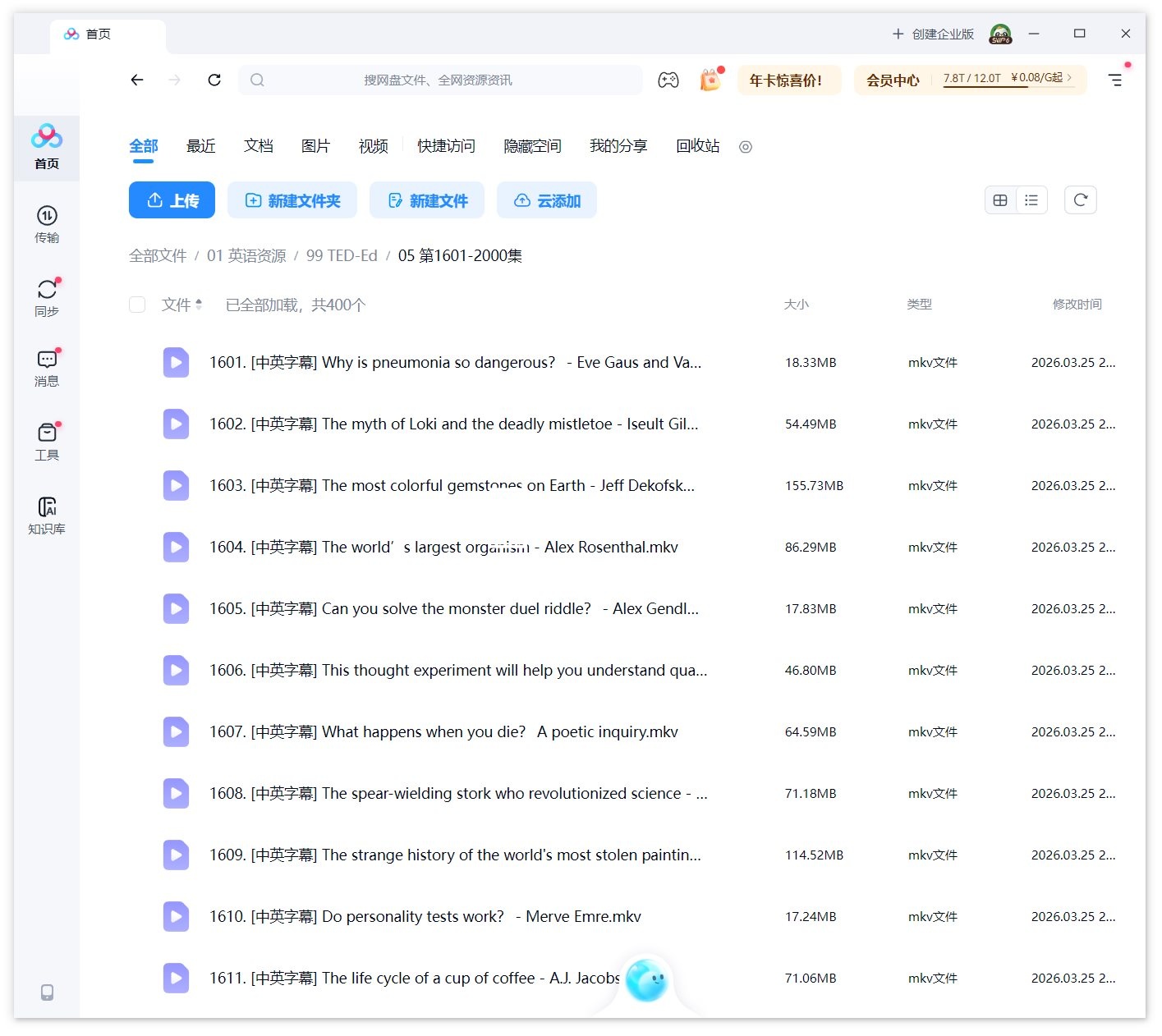This screenshot has height=1036, width=1162.
Task: Switch to list view mode
Action: 1031,199
